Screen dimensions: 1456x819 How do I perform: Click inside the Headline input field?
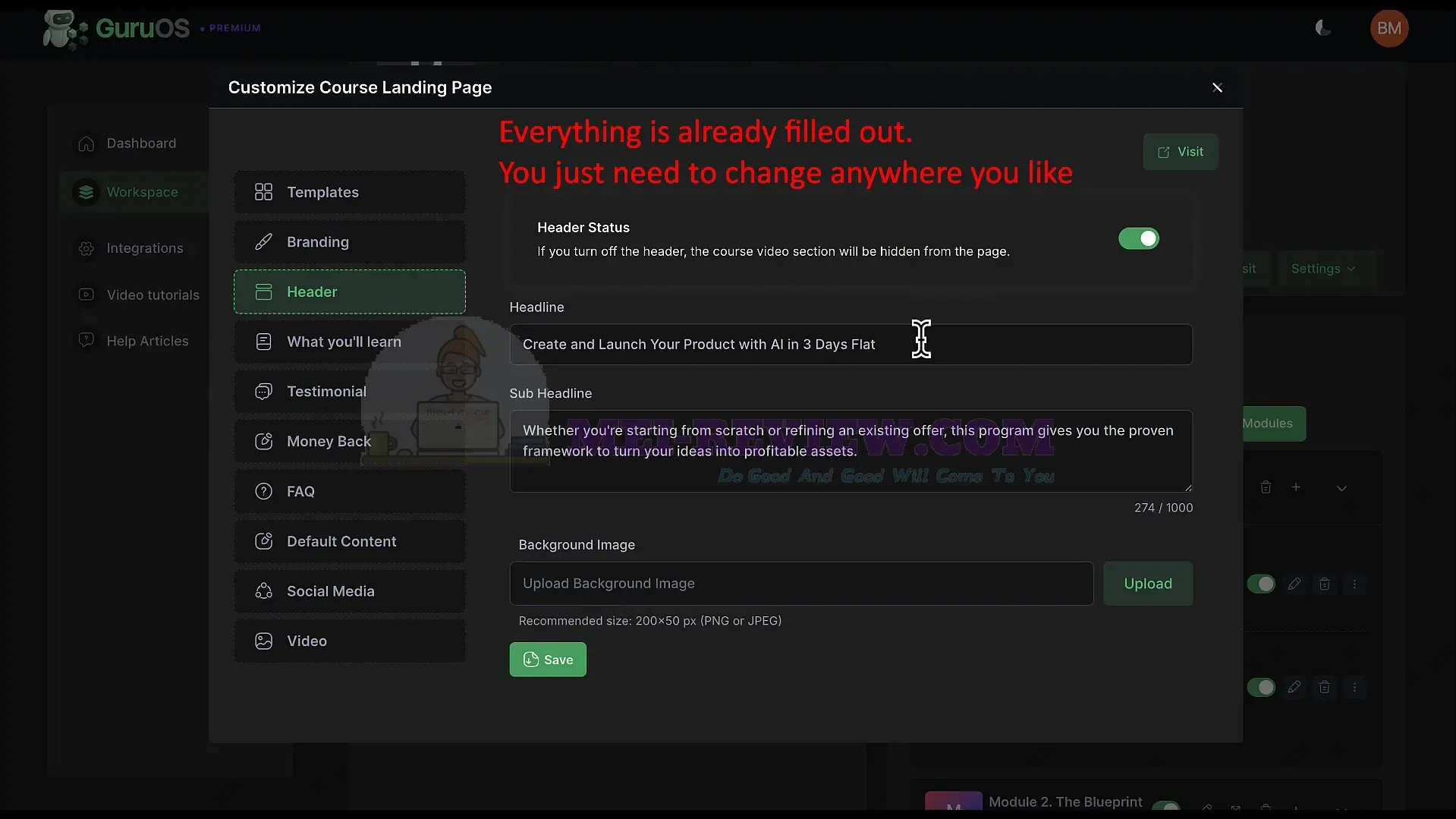click(x=851, y=345)
